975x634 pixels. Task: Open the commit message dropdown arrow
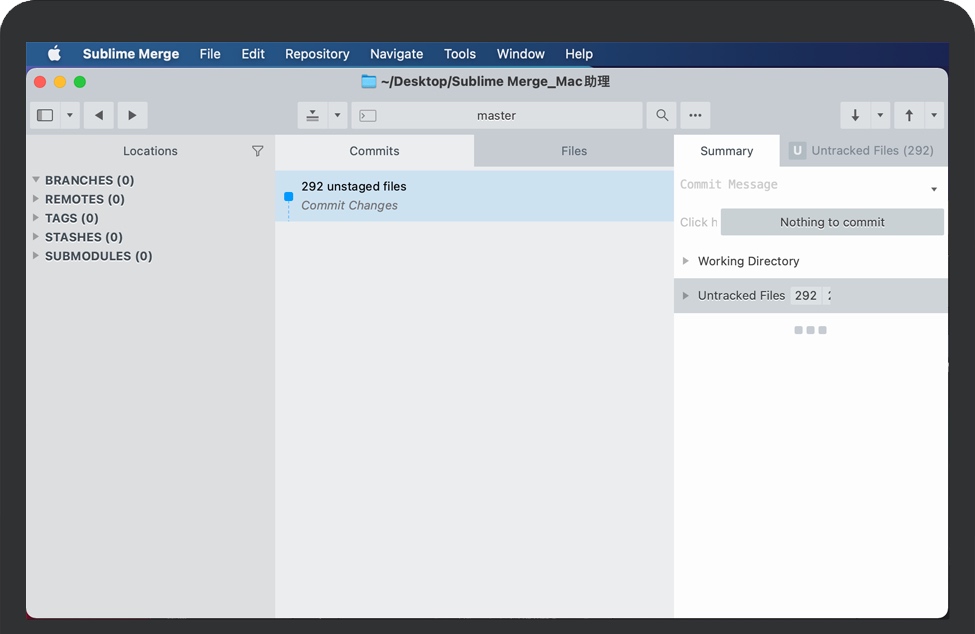coord(934,189)
